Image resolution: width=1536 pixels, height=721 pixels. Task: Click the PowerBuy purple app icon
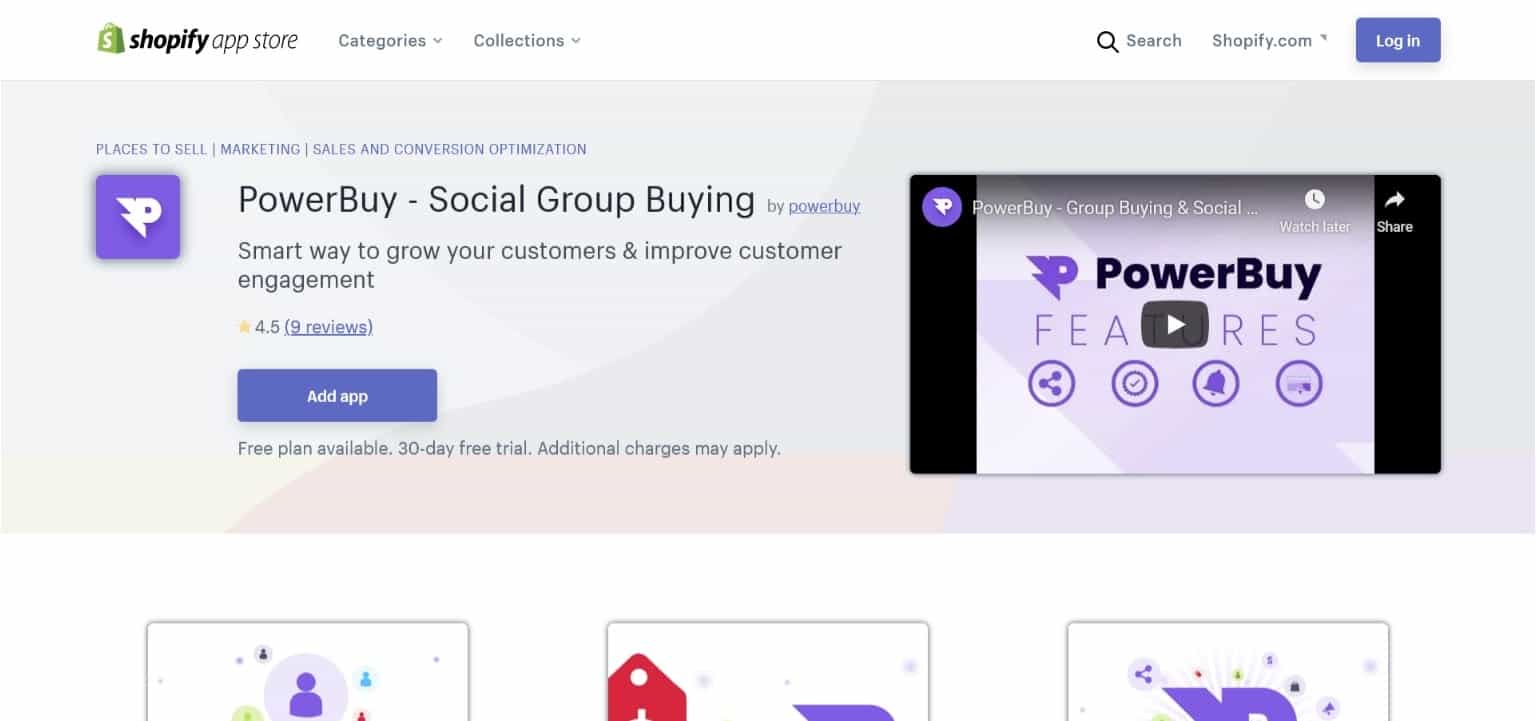138,217
